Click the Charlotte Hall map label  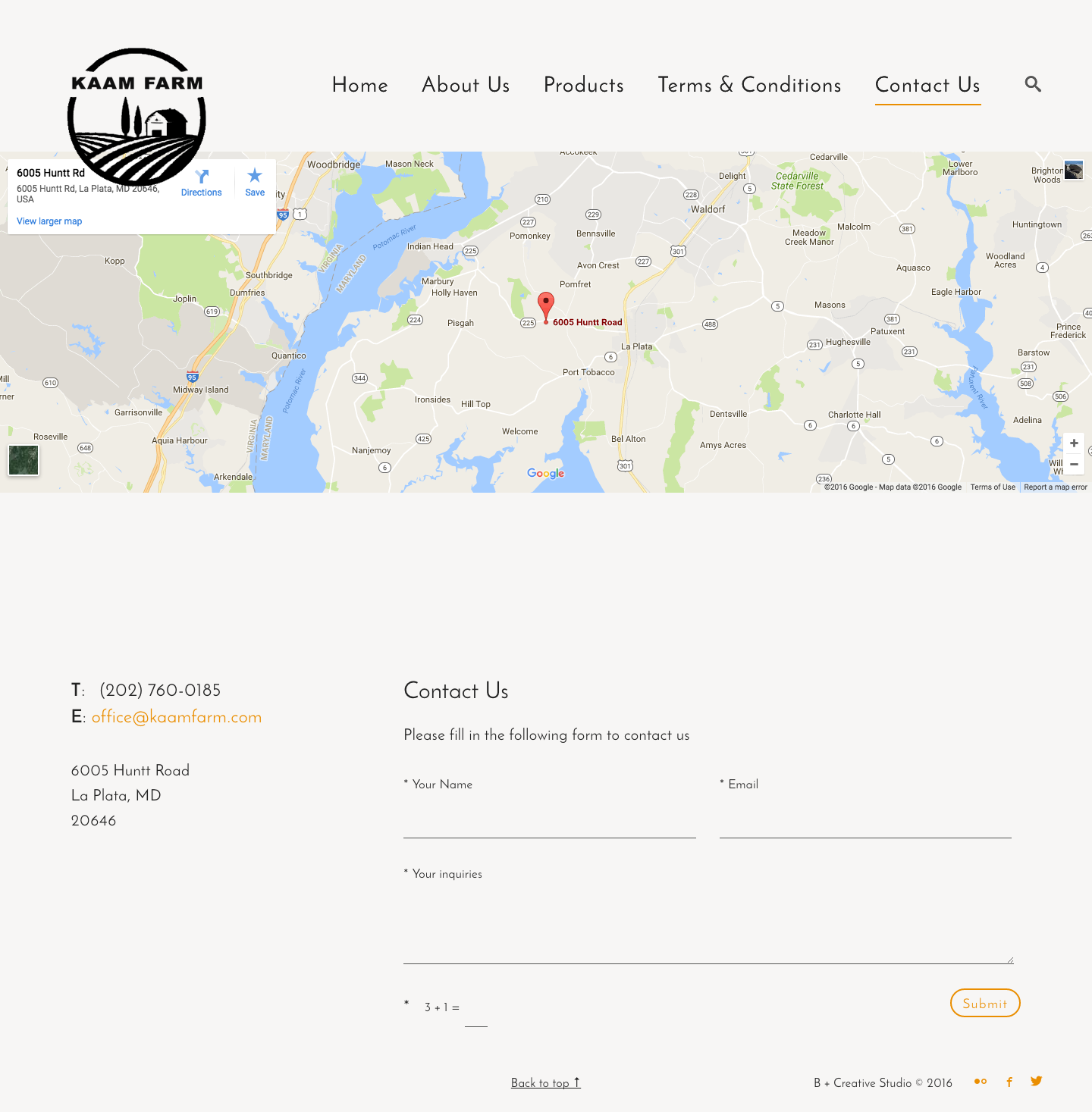(855, 415)
